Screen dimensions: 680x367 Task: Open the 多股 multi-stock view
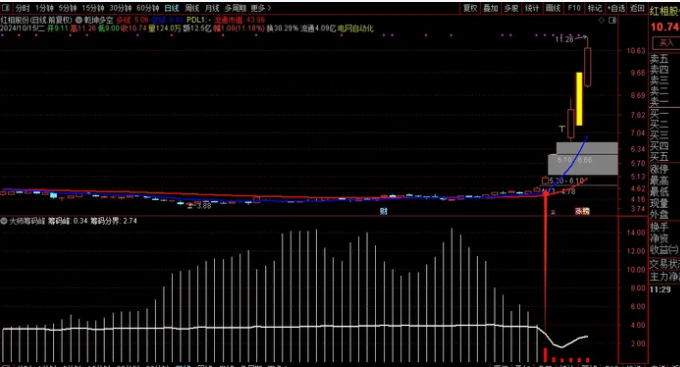511,8
